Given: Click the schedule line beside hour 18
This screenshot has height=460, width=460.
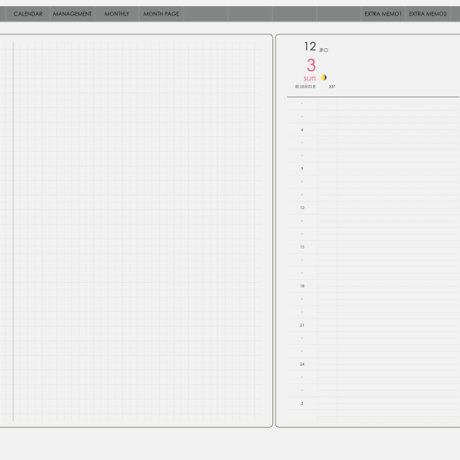Looking at the screenshot, I should coord(388,286).
